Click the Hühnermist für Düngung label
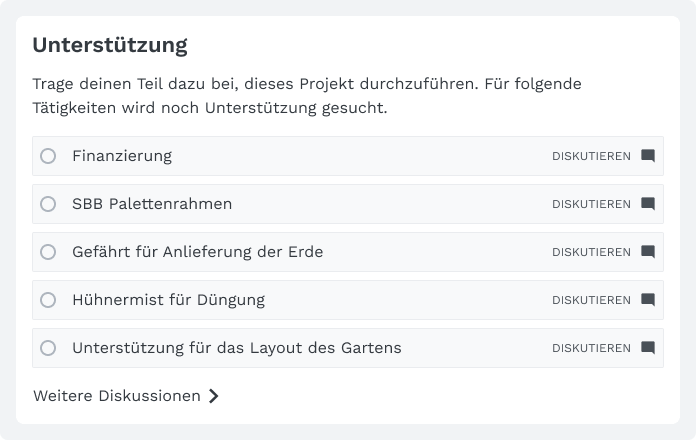 pyautogui.click(x=168, y=300)
